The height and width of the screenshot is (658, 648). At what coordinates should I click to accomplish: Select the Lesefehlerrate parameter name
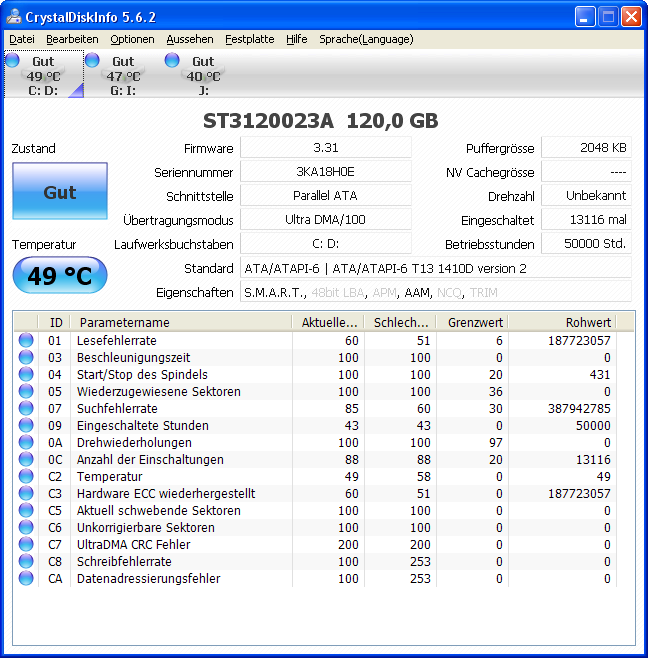117,340
